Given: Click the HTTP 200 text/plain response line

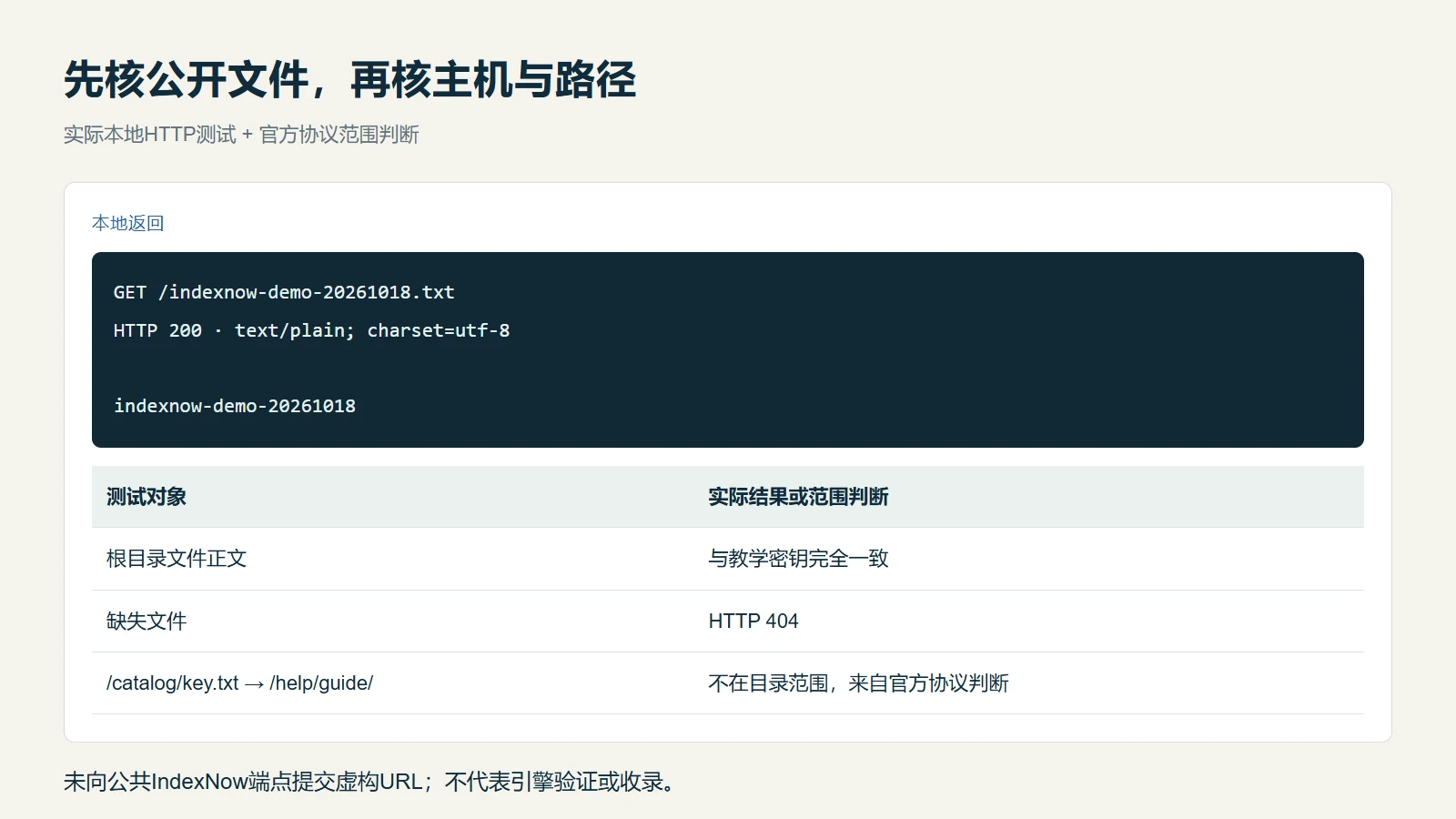Looking at the screenshot, I should click(311, 330).
